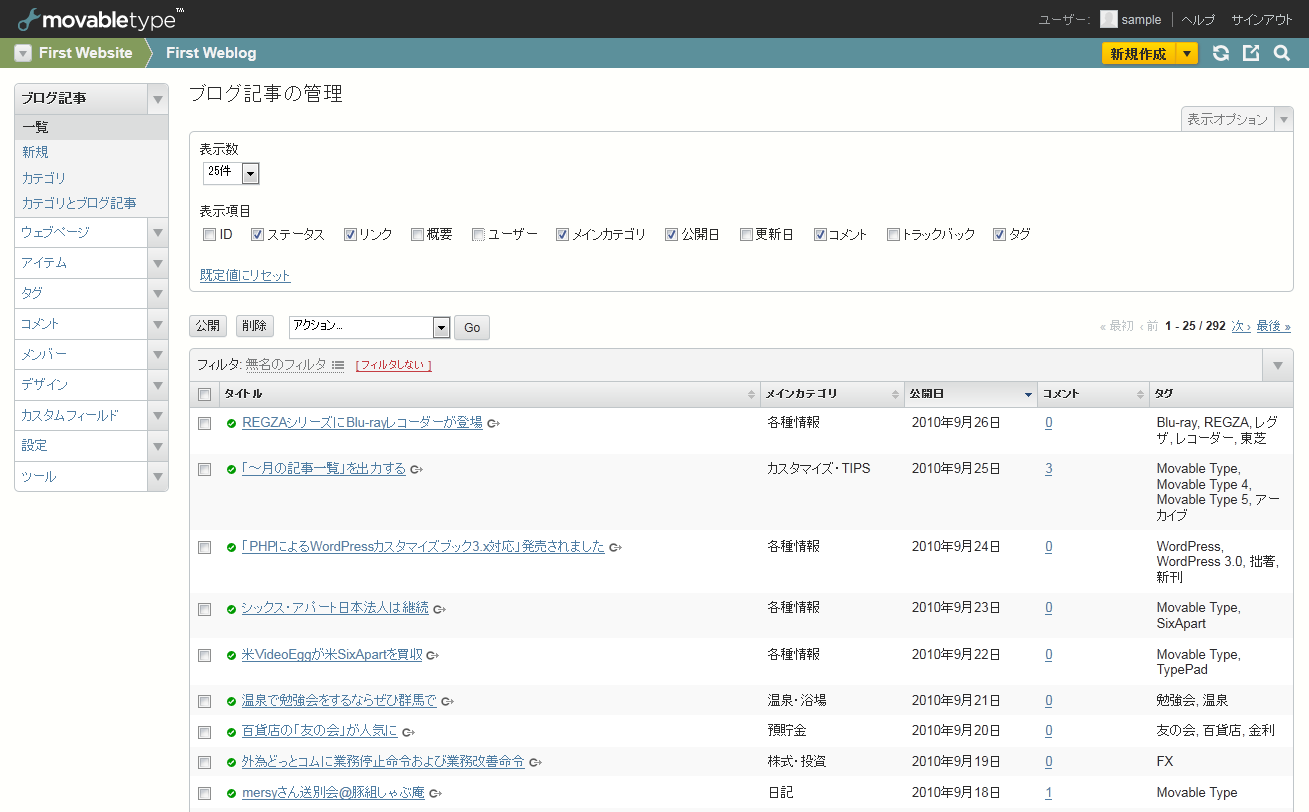Click view-entry icon next to REGZAシリーズ article
Viewport: 1309px width, 812px height.
click(x=494, y=423)
